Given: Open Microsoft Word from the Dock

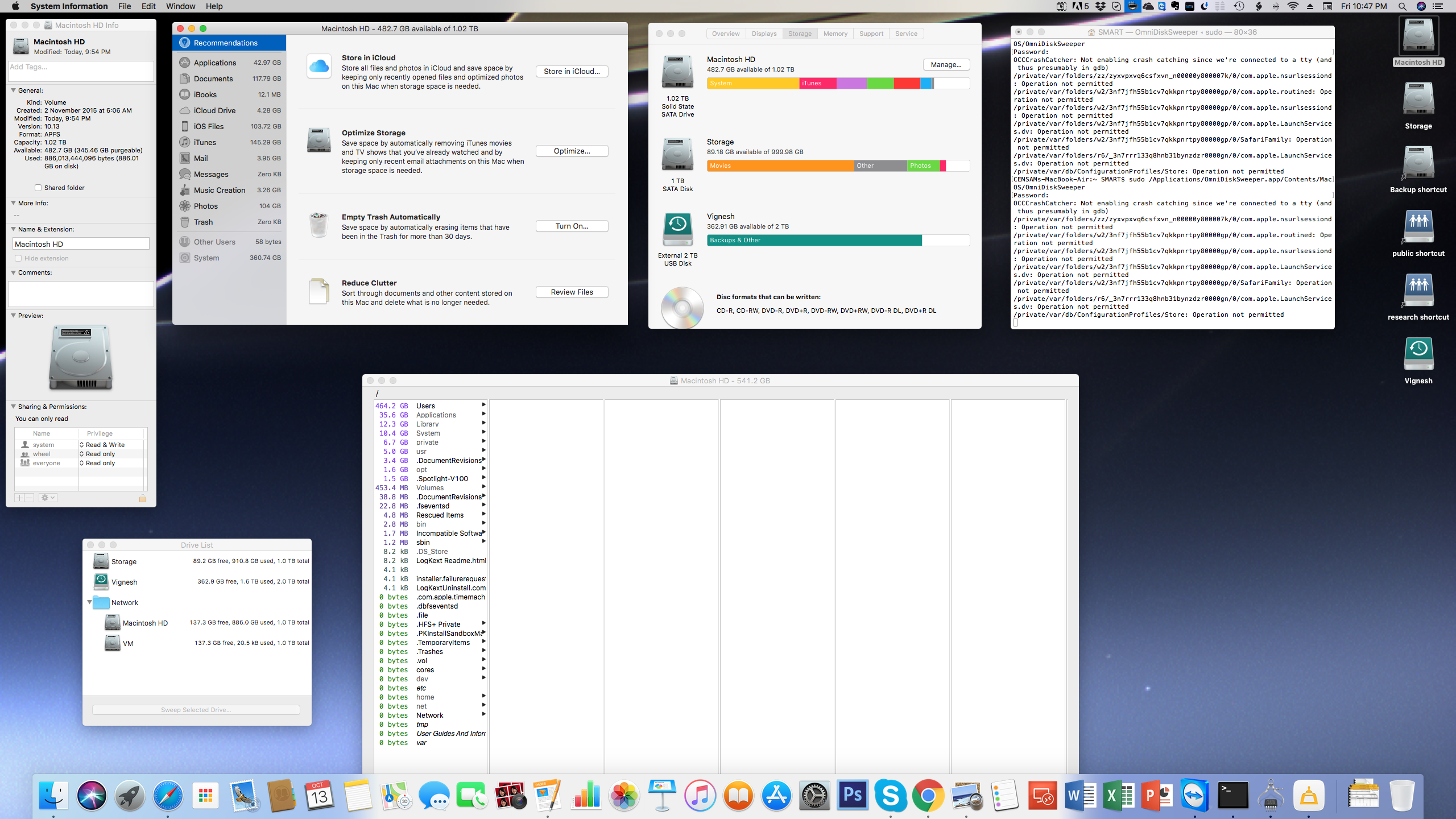Looking at the screenshot, I should coord(1081,795).
